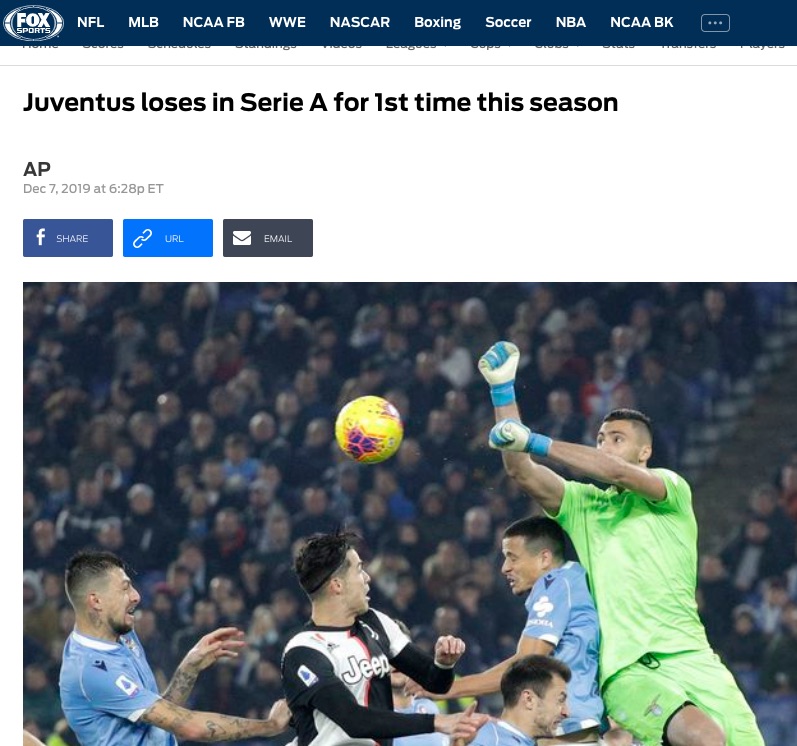Open the three-dots more sports menu
This screenshot has width=797, height=746.
click(x=715, y=23)
